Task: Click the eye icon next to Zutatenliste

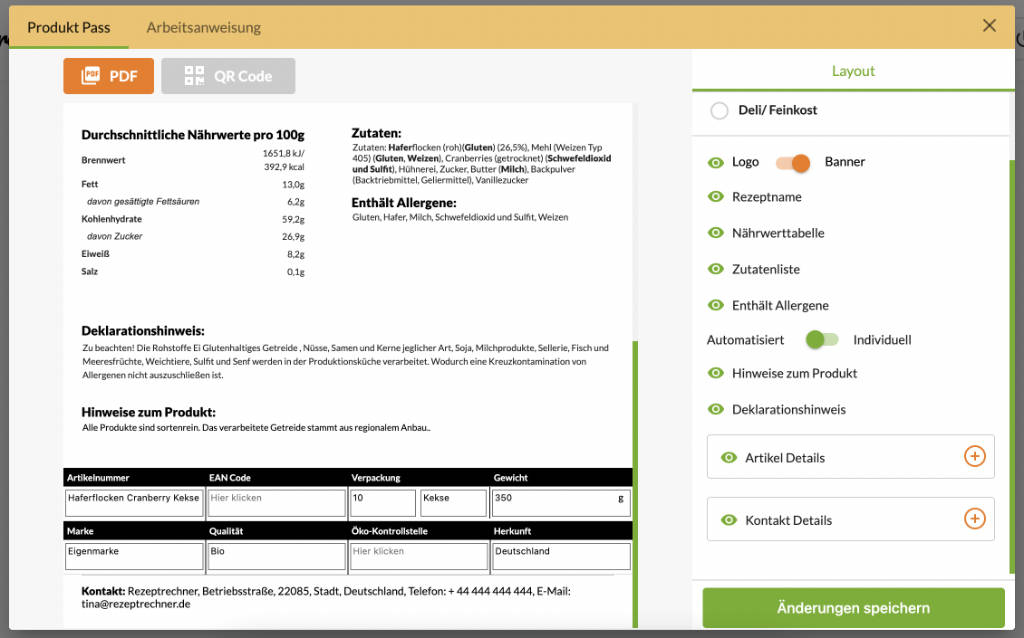Action: click(715, 269)
